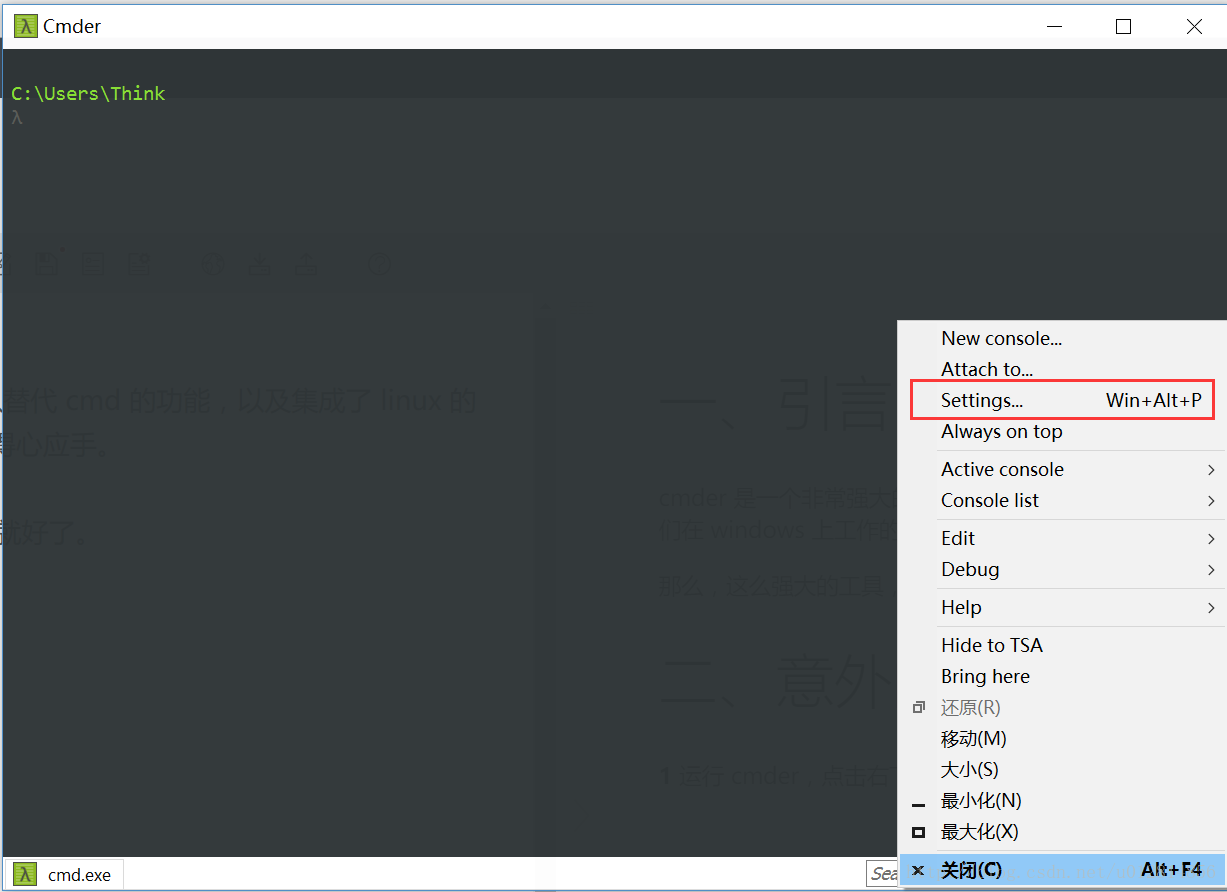This screenshot has height=892, width=1227.
Task: Expand the Active console submenu
Action: tap(1062, 469)
